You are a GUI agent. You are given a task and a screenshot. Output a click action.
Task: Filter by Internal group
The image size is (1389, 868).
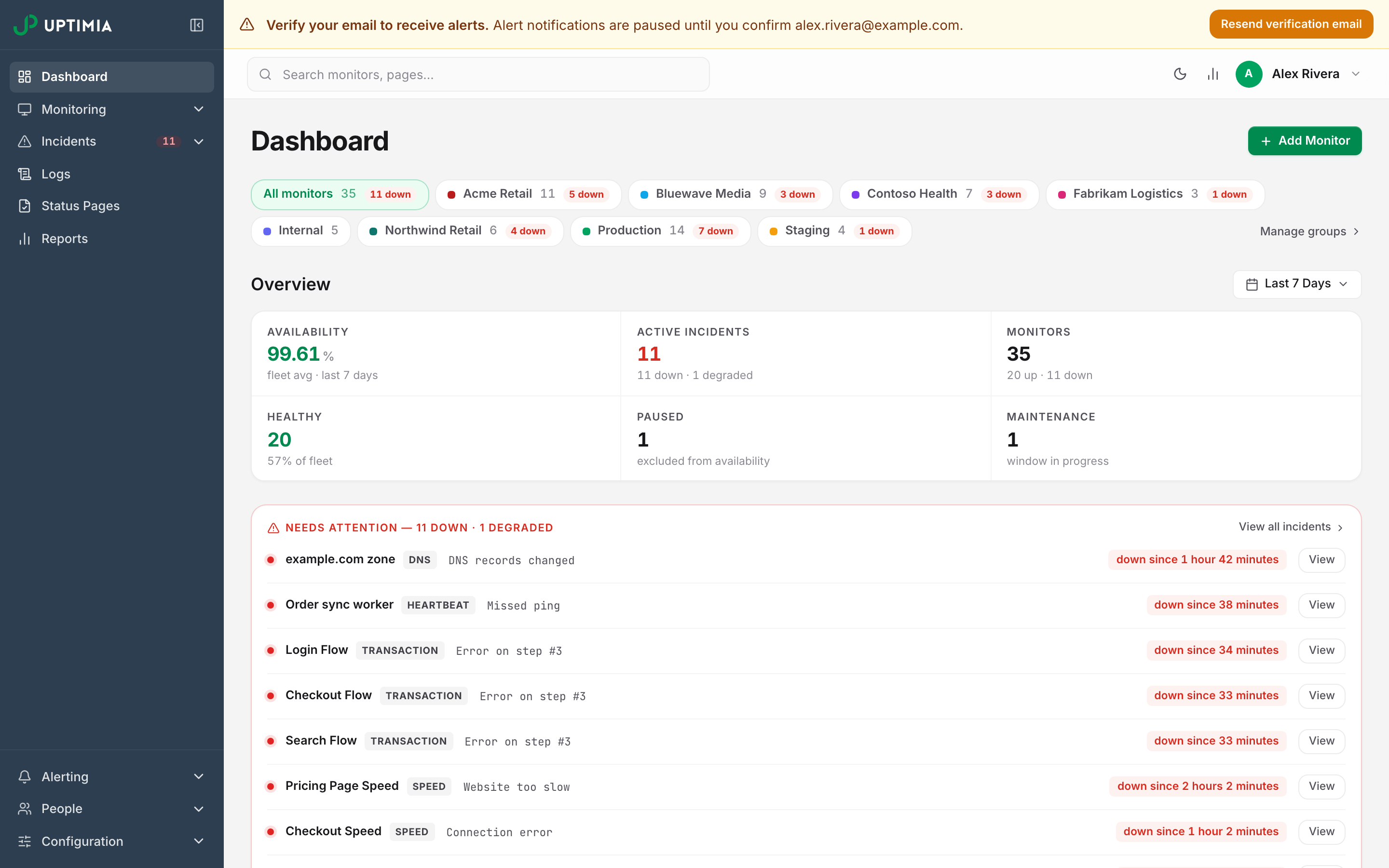(x=301, y=231)
